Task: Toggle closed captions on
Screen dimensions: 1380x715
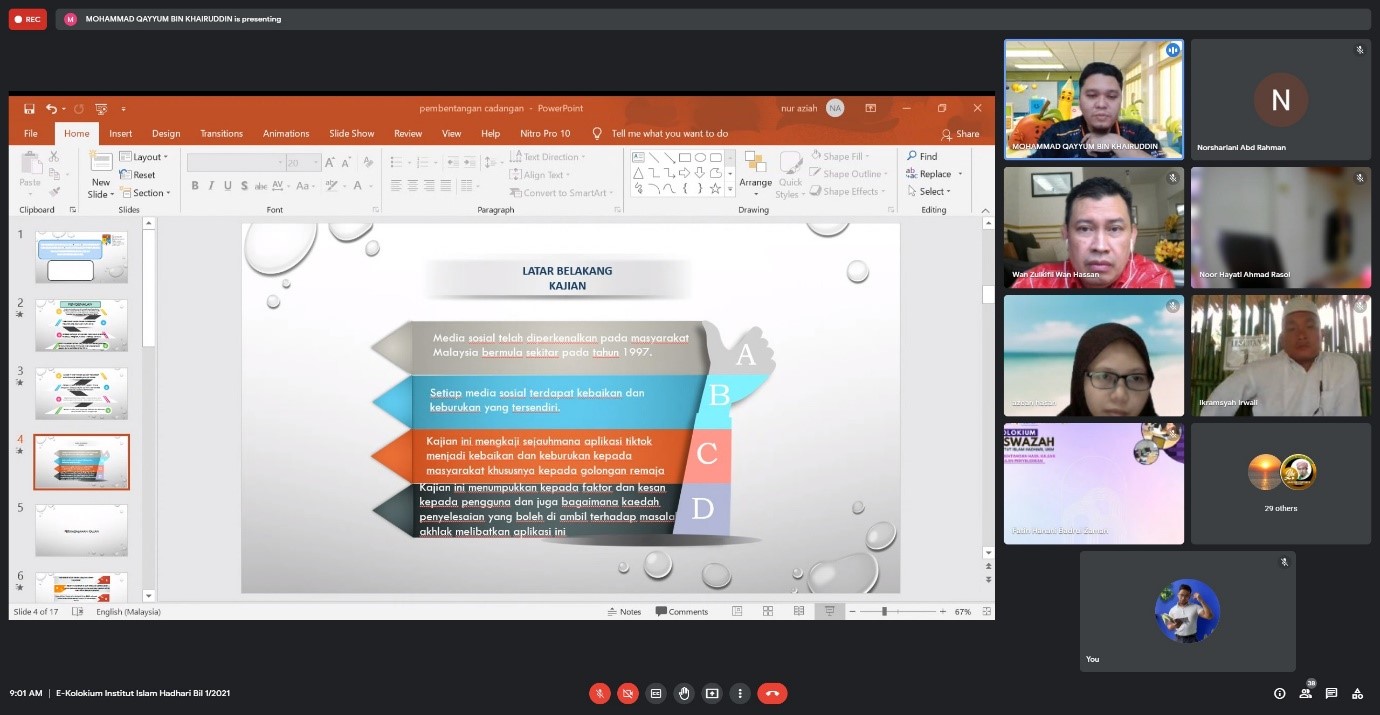Action: pyautogui.click(x=656, y=693)
